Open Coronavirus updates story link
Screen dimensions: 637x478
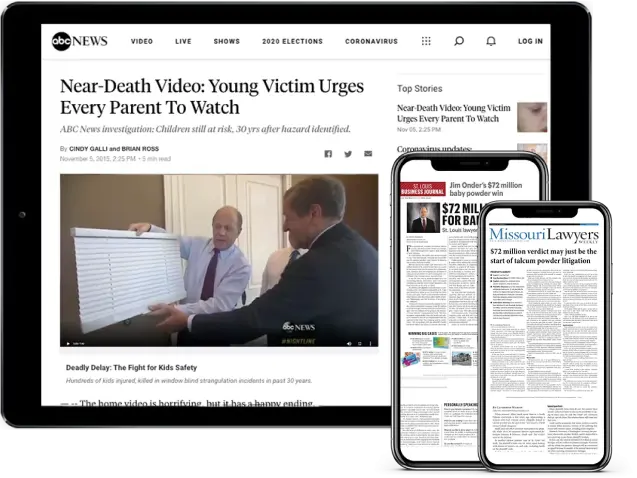pyautogui.click(x=434, y=149)
